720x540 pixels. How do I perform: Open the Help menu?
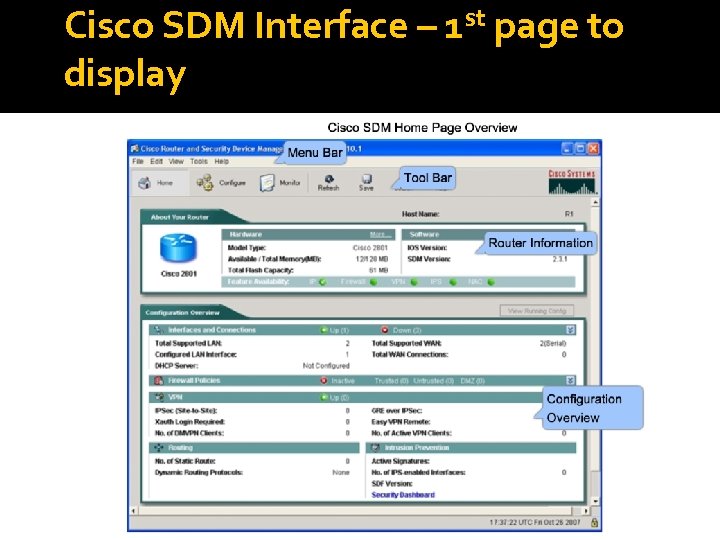pyautogui.click(x=221, y=162)
